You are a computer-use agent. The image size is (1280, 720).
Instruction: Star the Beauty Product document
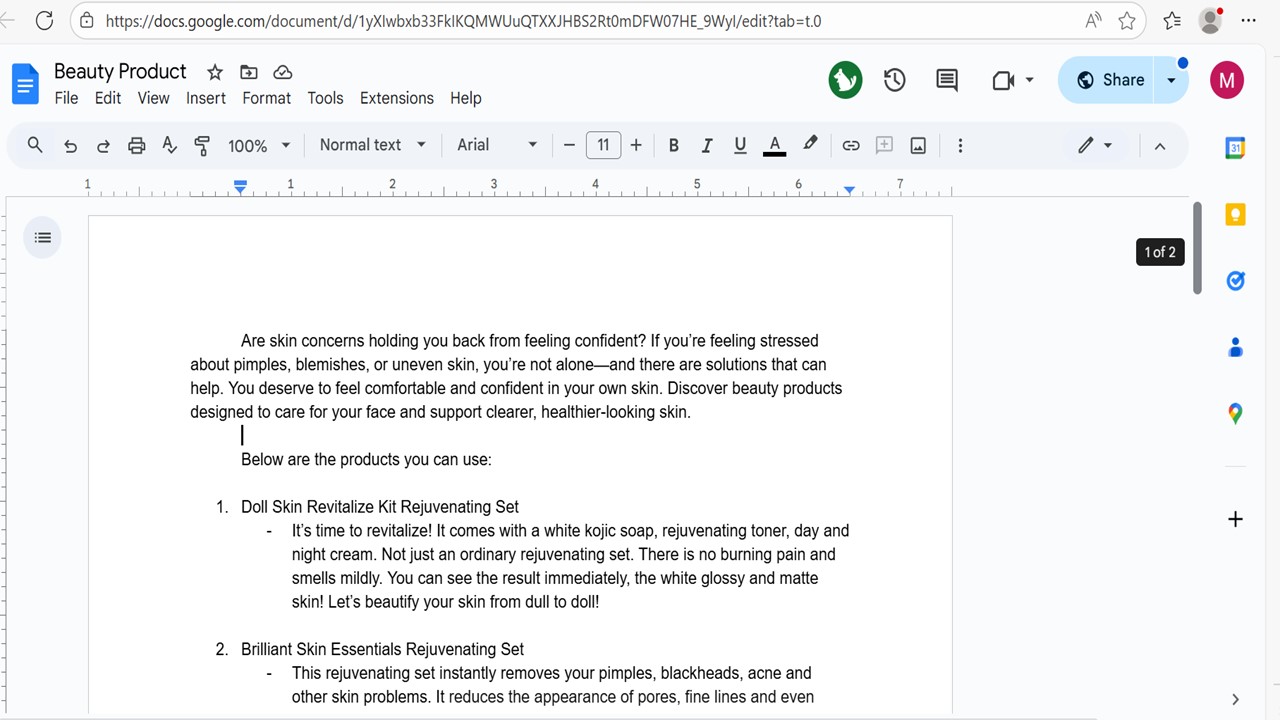[x=215, y=72]
